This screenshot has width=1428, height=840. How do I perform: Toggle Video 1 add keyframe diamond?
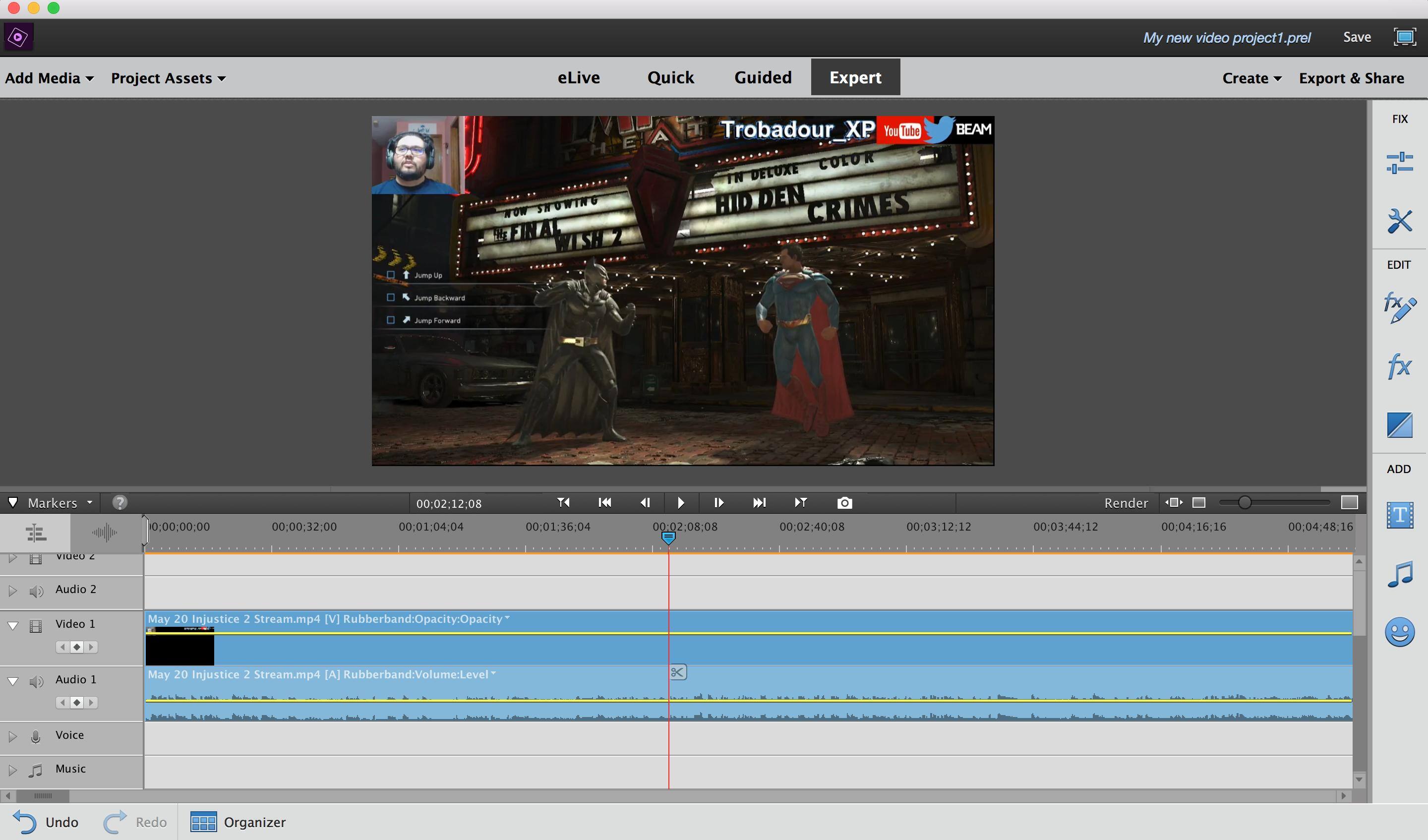coord(77,647)
